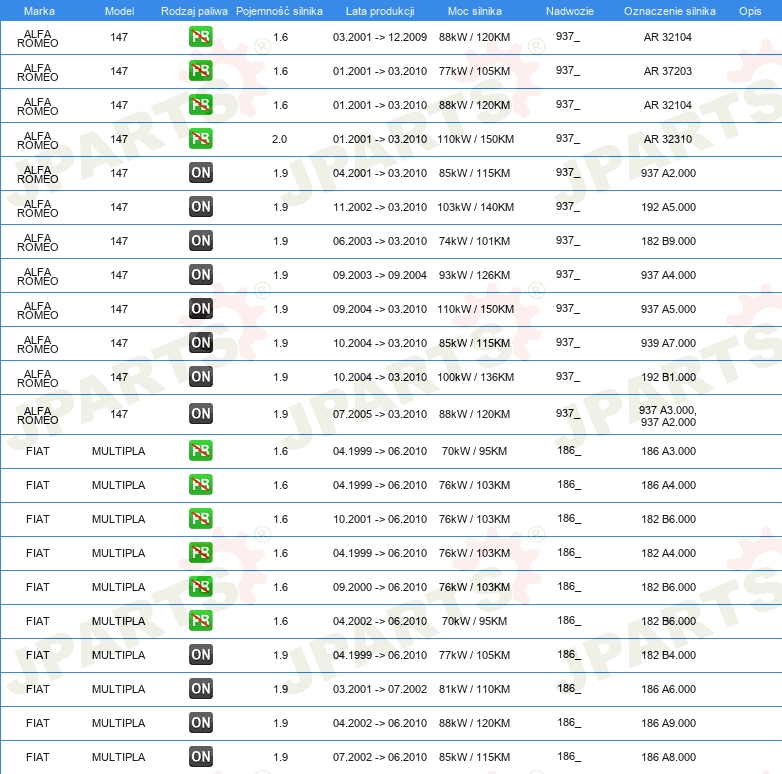Screen dimensions: 782x774
Task: Click engine code 182 B4.000
Action: click(x=668, y=655)
